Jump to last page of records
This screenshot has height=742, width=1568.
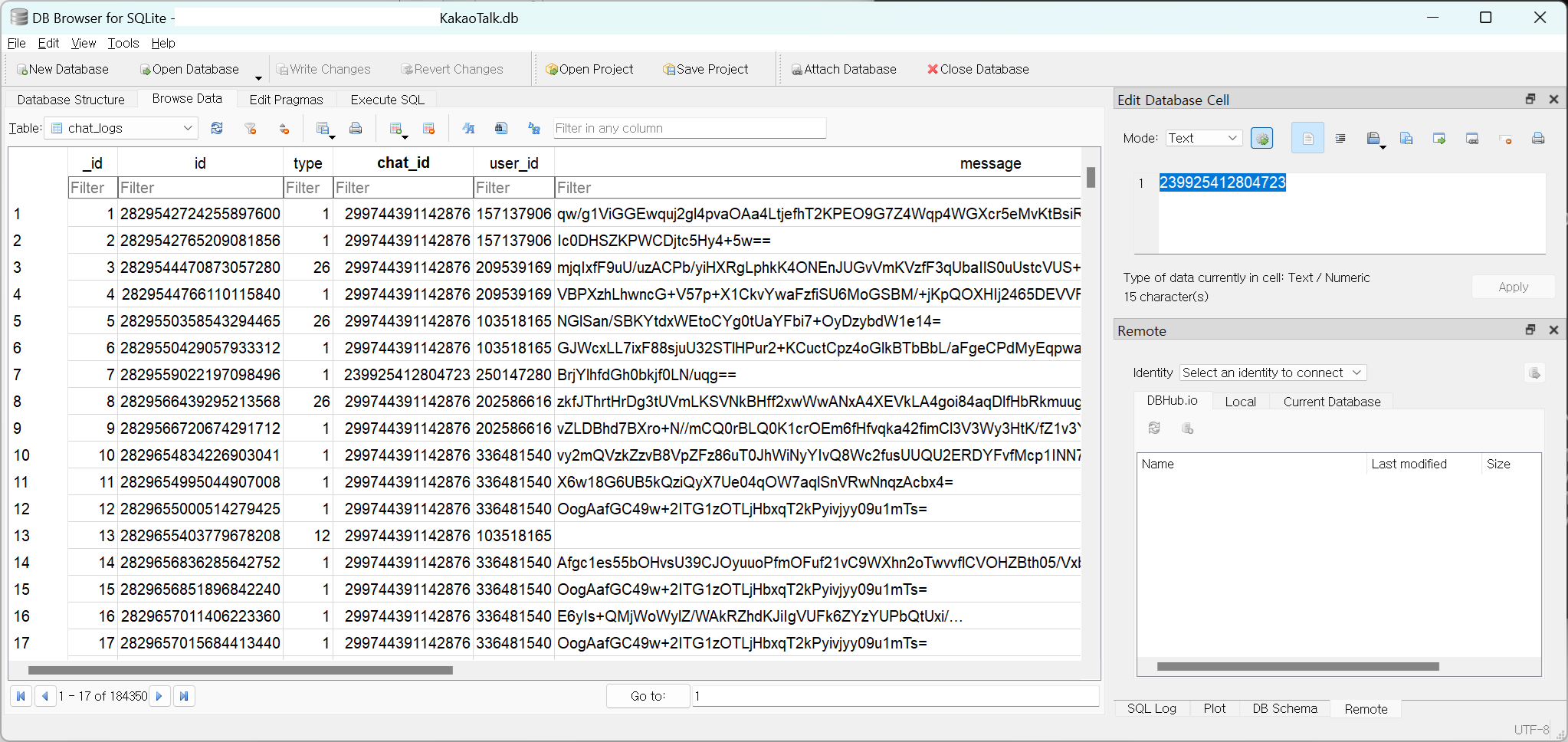pos(184,696)
